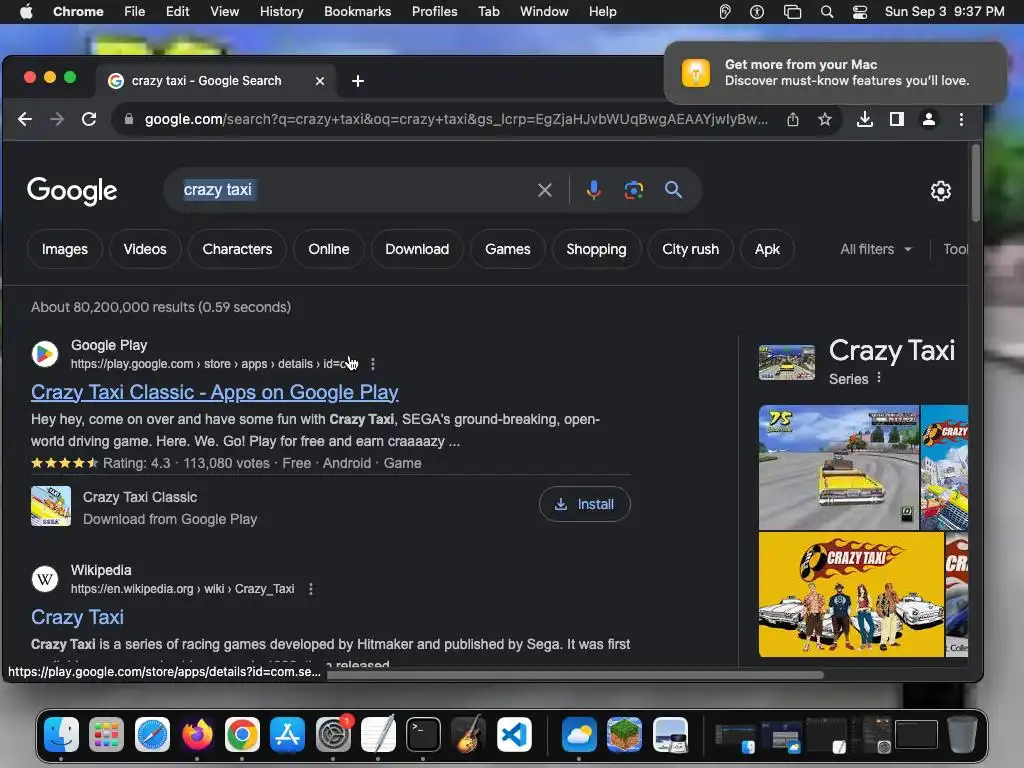Open yellow taxi gameplay image
The image size is (1024, 768).
coord(839,467)
